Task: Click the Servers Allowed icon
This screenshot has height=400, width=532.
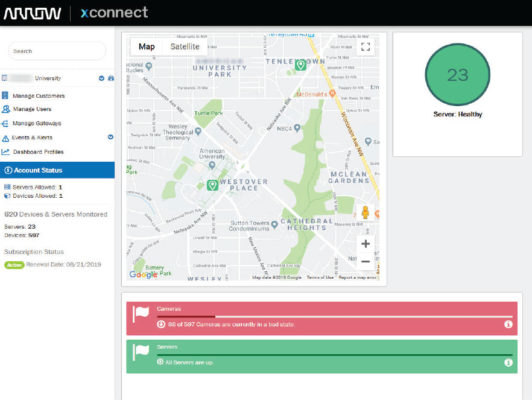Action: tap(7, 187)
